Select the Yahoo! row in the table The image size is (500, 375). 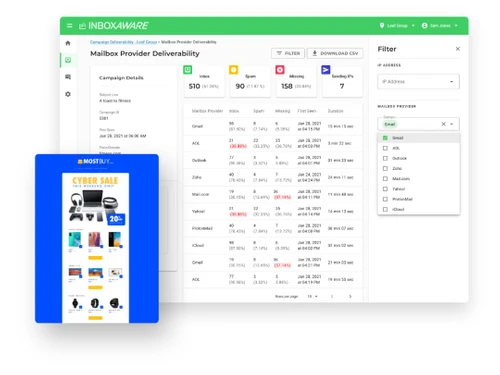(x=273, y=211)
